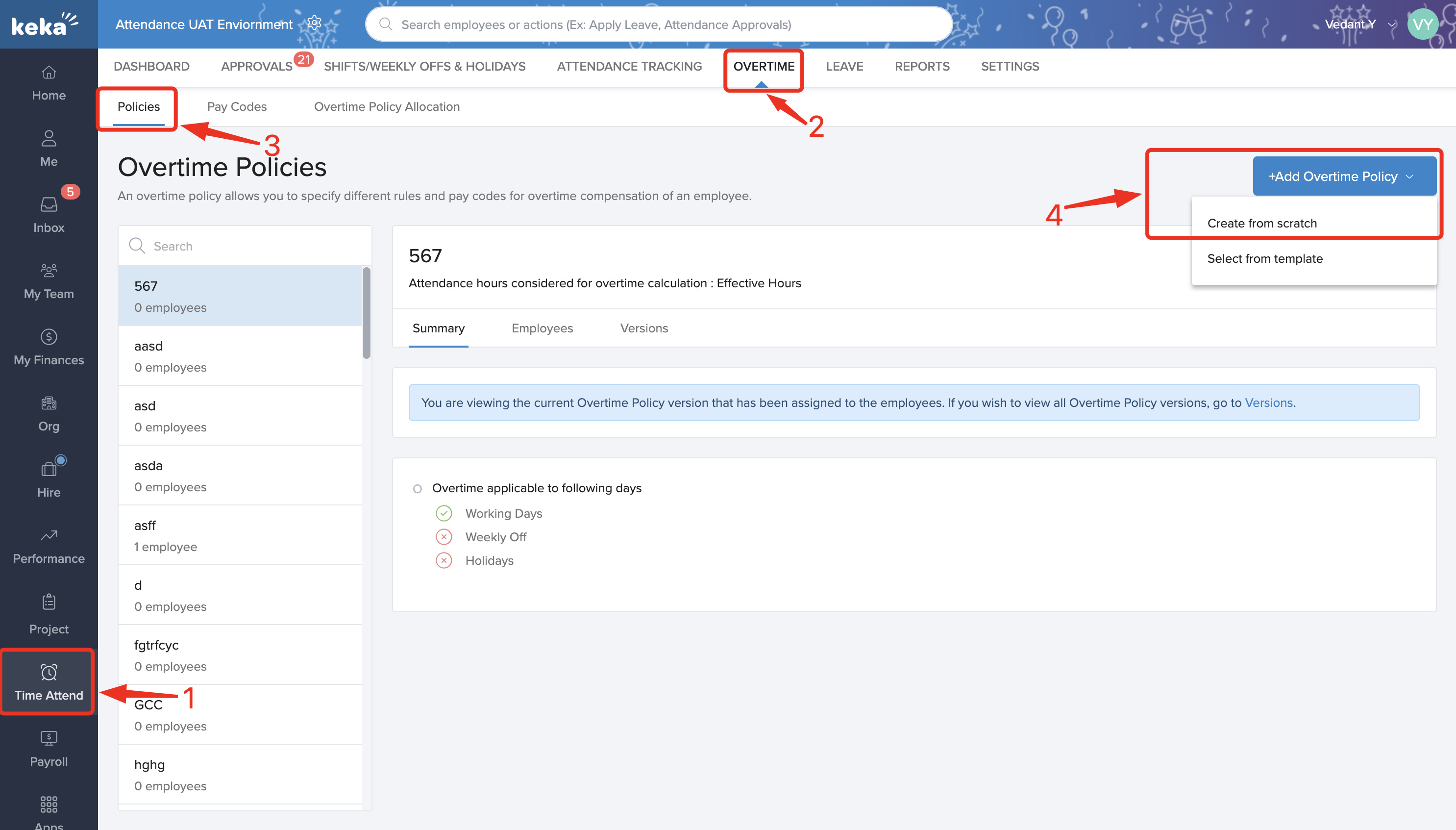This screenshot has width=1456, height=830.
Task: Click the Working Days green check indicator
Action: pos(444,514)
